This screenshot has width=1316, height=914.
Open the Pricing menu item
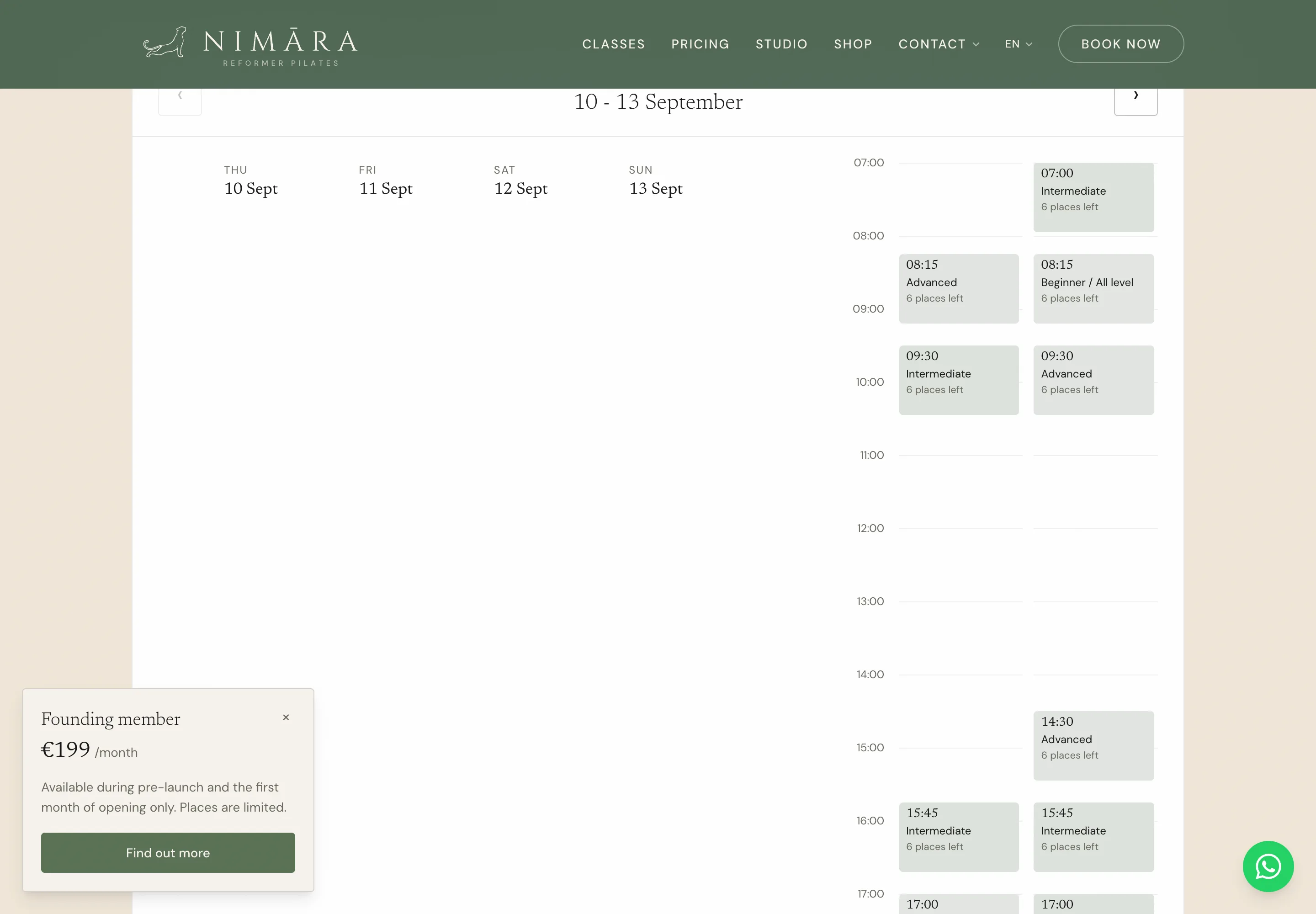700,44
